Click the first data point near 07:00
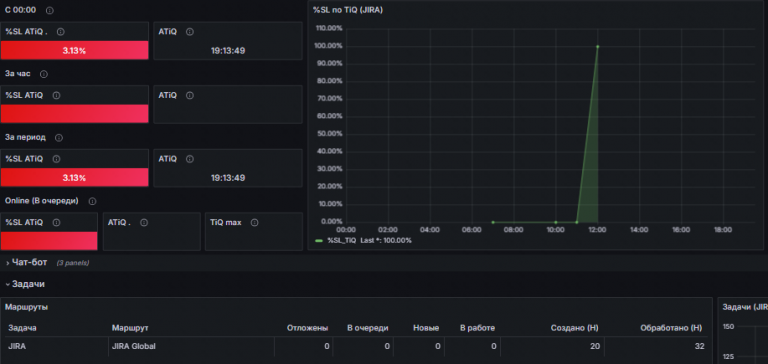 pyautogui.click(x=493, y=222)
